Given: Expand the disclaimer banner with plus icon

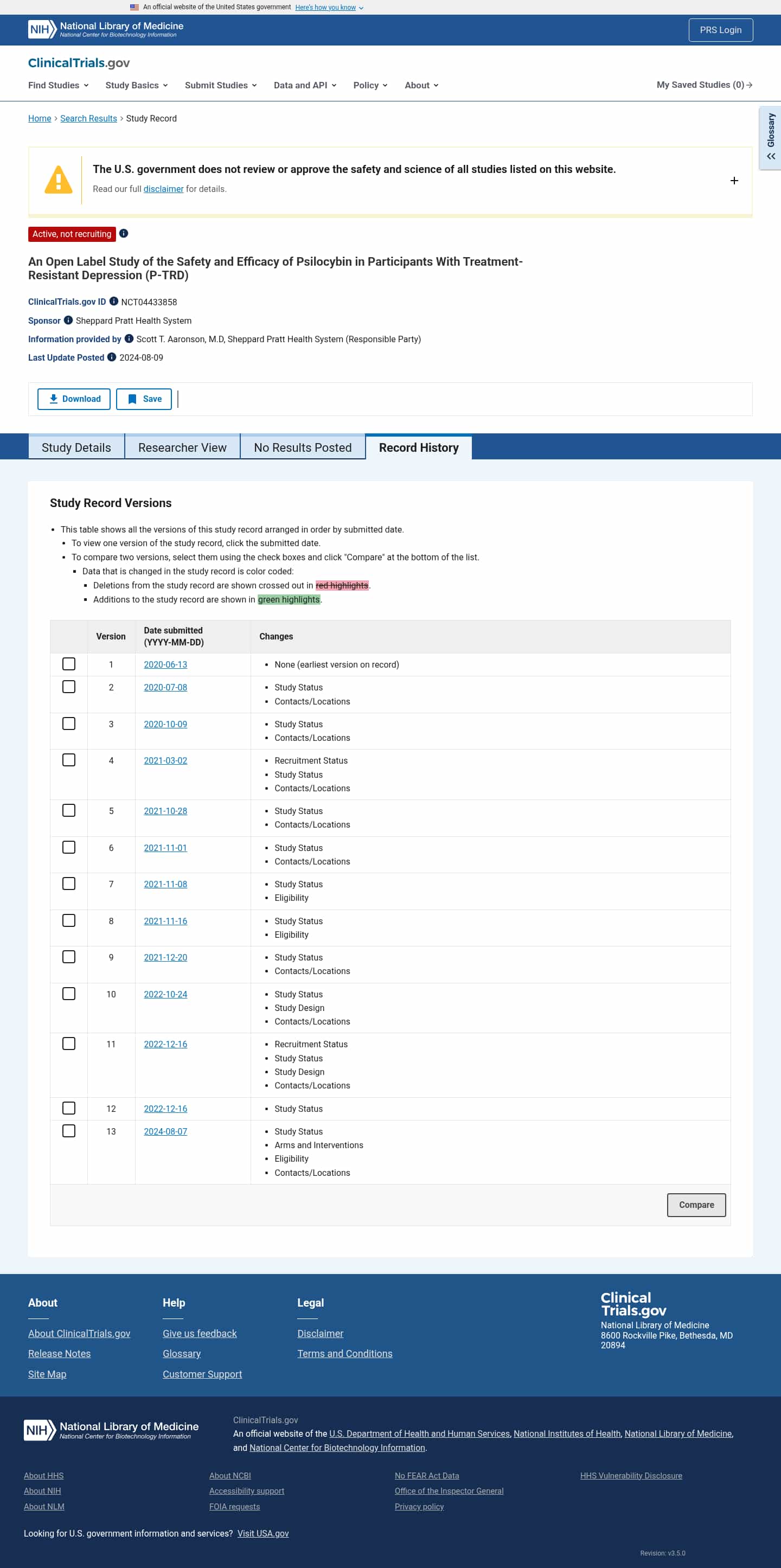Looking at the screenshot, I should tap(734, 181).
